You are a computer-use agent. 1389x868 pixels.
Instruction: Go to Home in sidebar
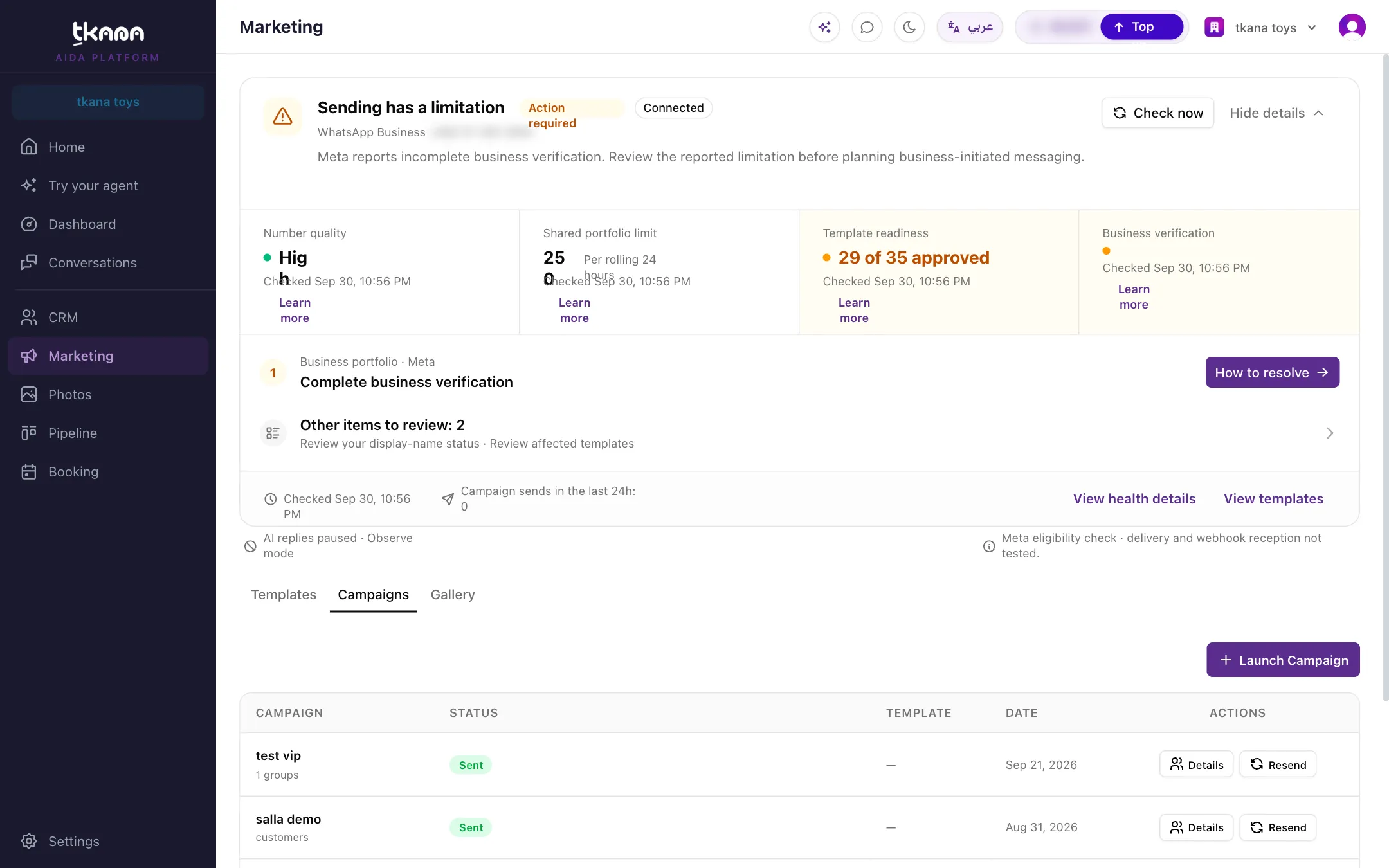coord(108,147)
